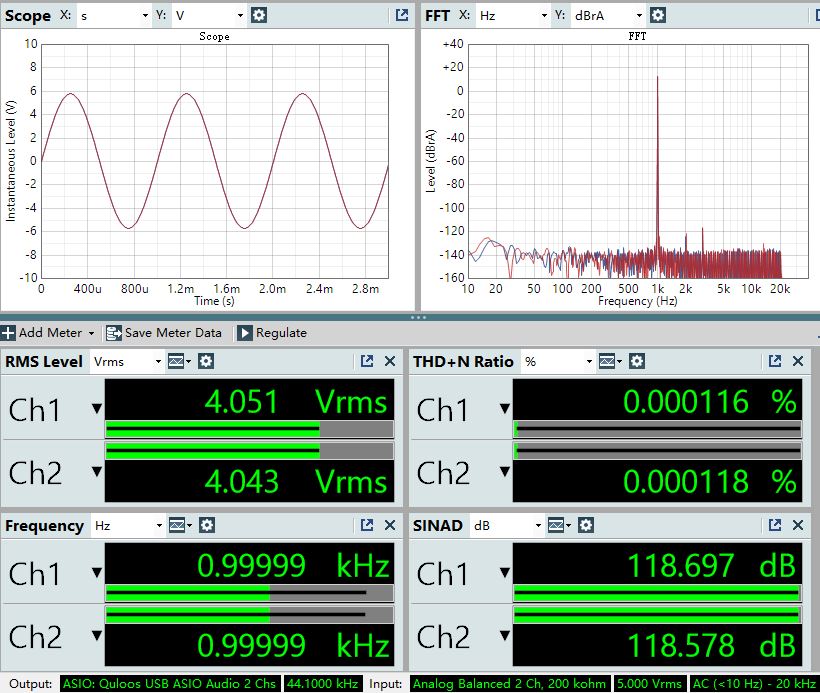Viewport: 820px width, 693px height.
Task: Pop out the SINAD meter
Action: (775, 525)
